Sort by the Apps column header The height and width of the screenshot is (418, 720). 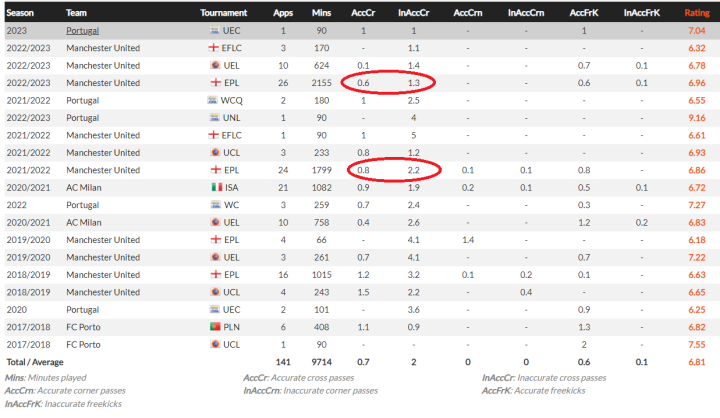(283, 13)
